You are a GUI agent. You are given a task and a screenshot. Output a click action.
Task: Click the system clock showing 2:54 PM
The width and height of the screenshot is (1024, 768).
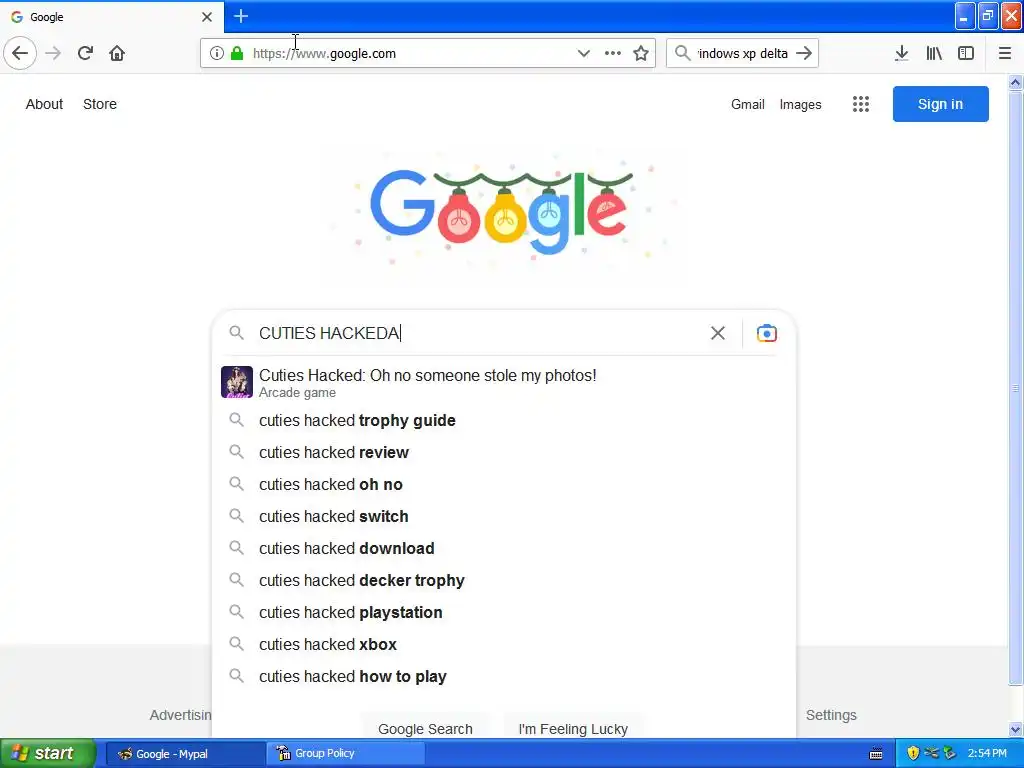[987, 754]
